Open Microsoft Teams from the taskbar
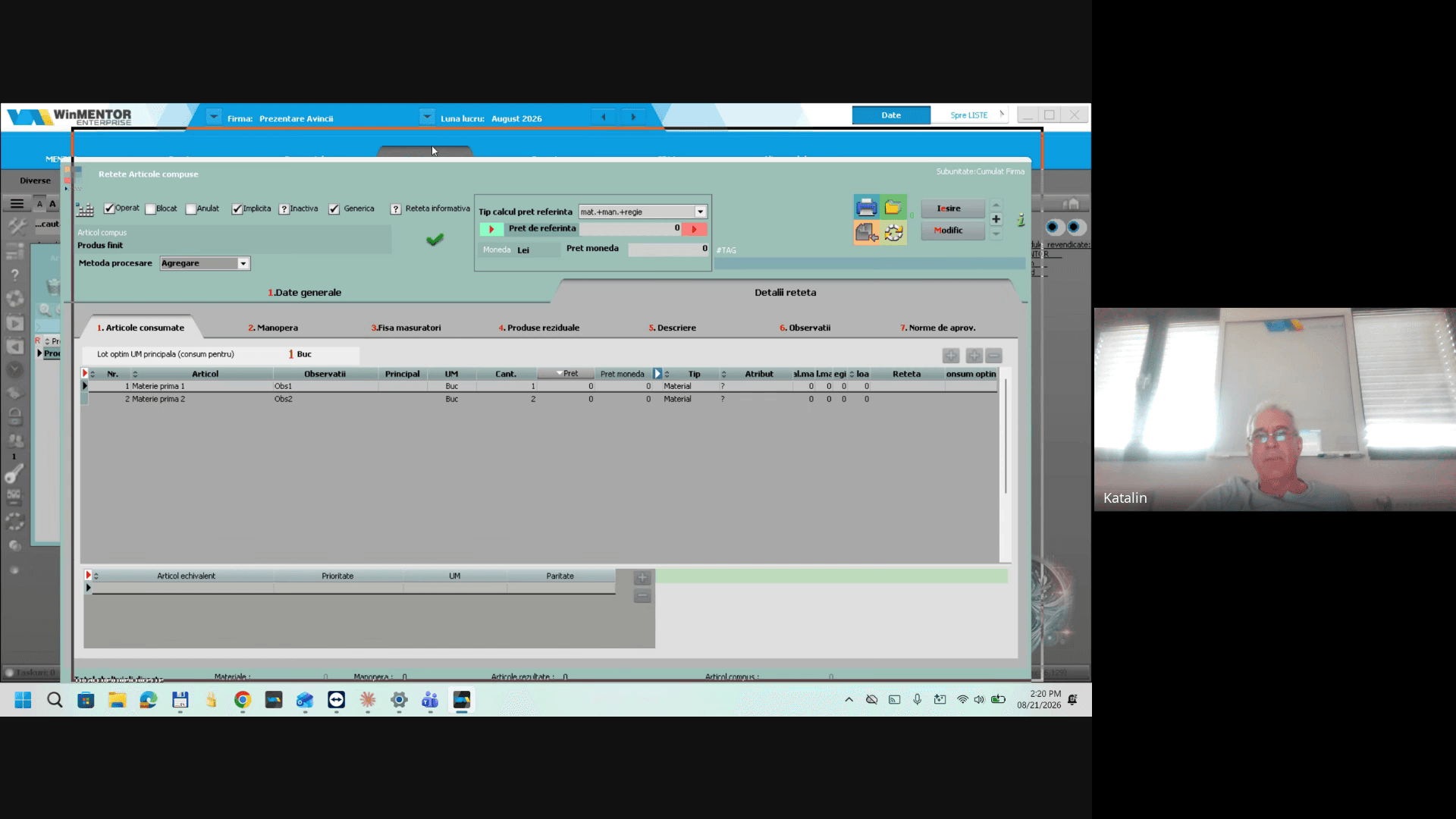 pos(430,700)
